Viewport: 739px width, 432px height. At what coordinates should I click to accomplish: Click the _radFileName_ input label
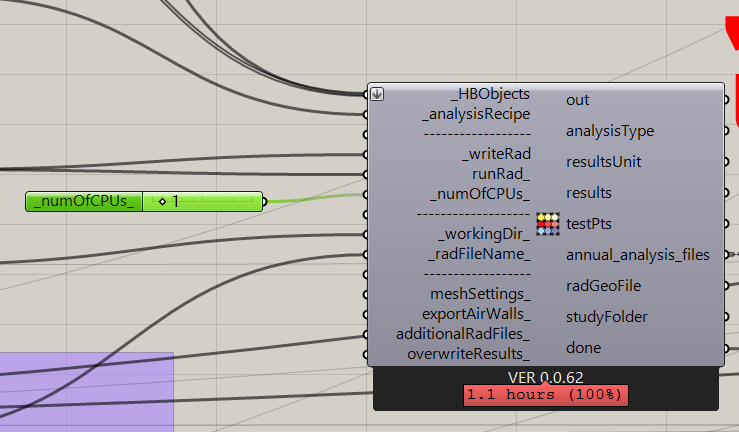pos(479,254)
